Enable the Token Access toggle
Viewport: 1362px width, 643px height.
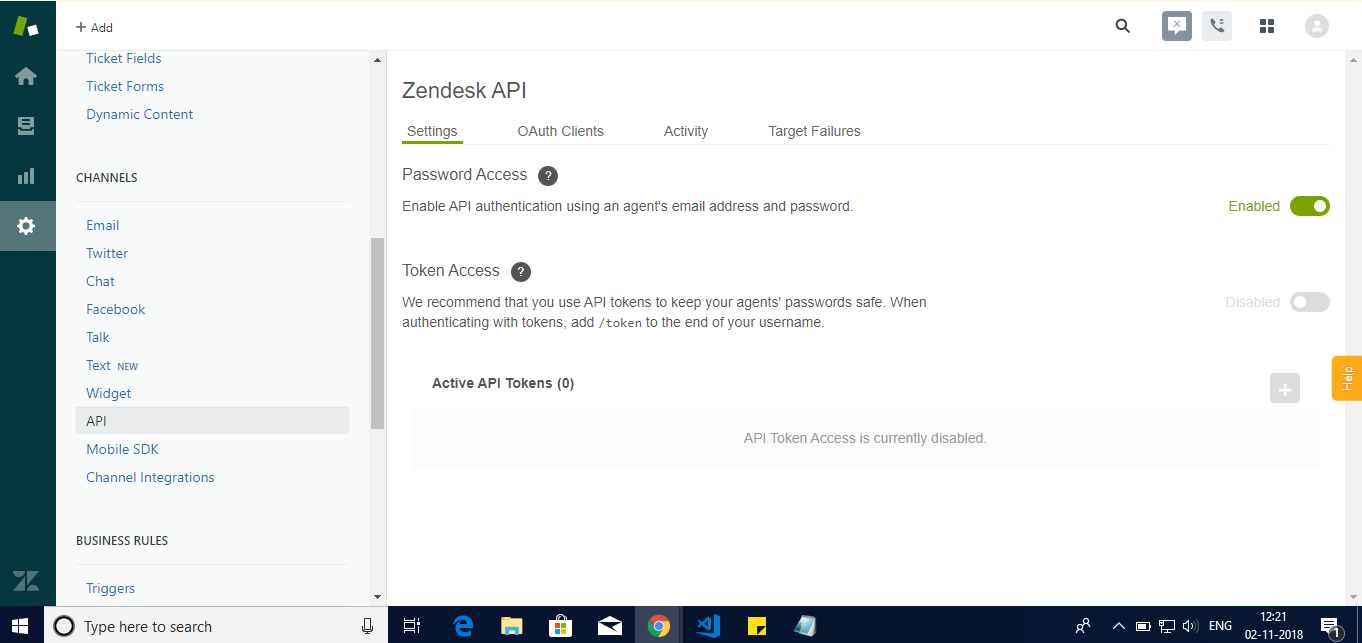pos(1310,302)
